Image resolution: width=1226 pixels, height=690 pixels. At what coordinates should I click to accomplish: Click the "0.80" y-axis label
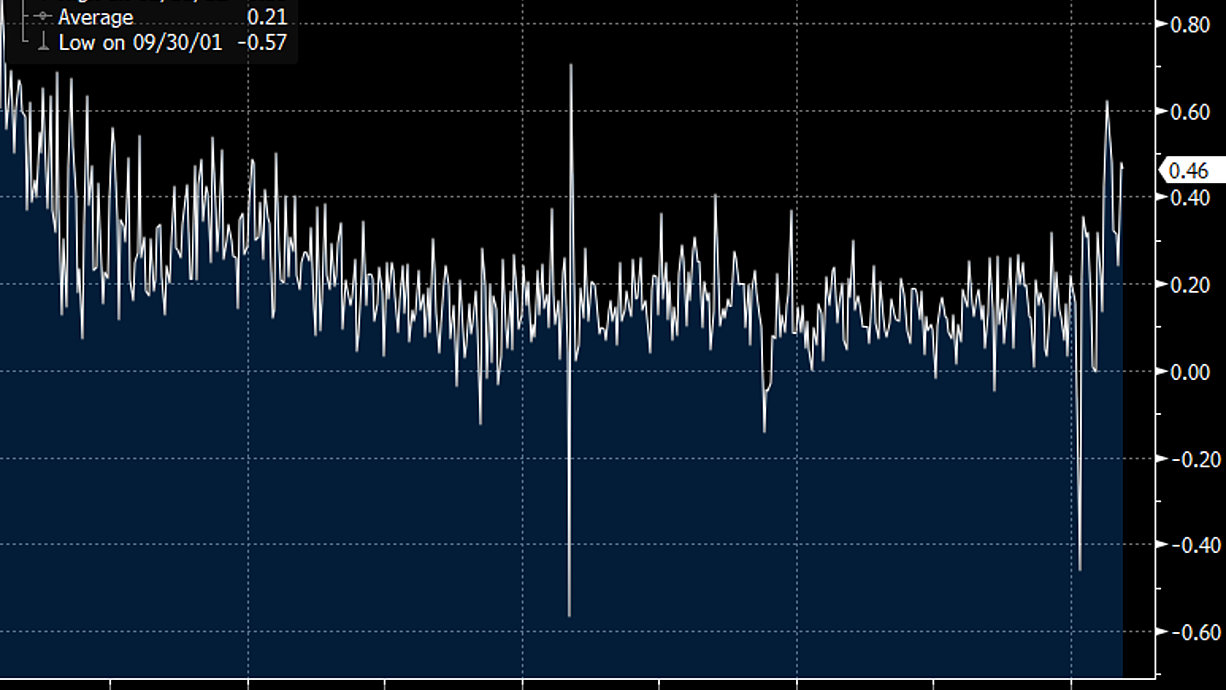click(1190, 24)
